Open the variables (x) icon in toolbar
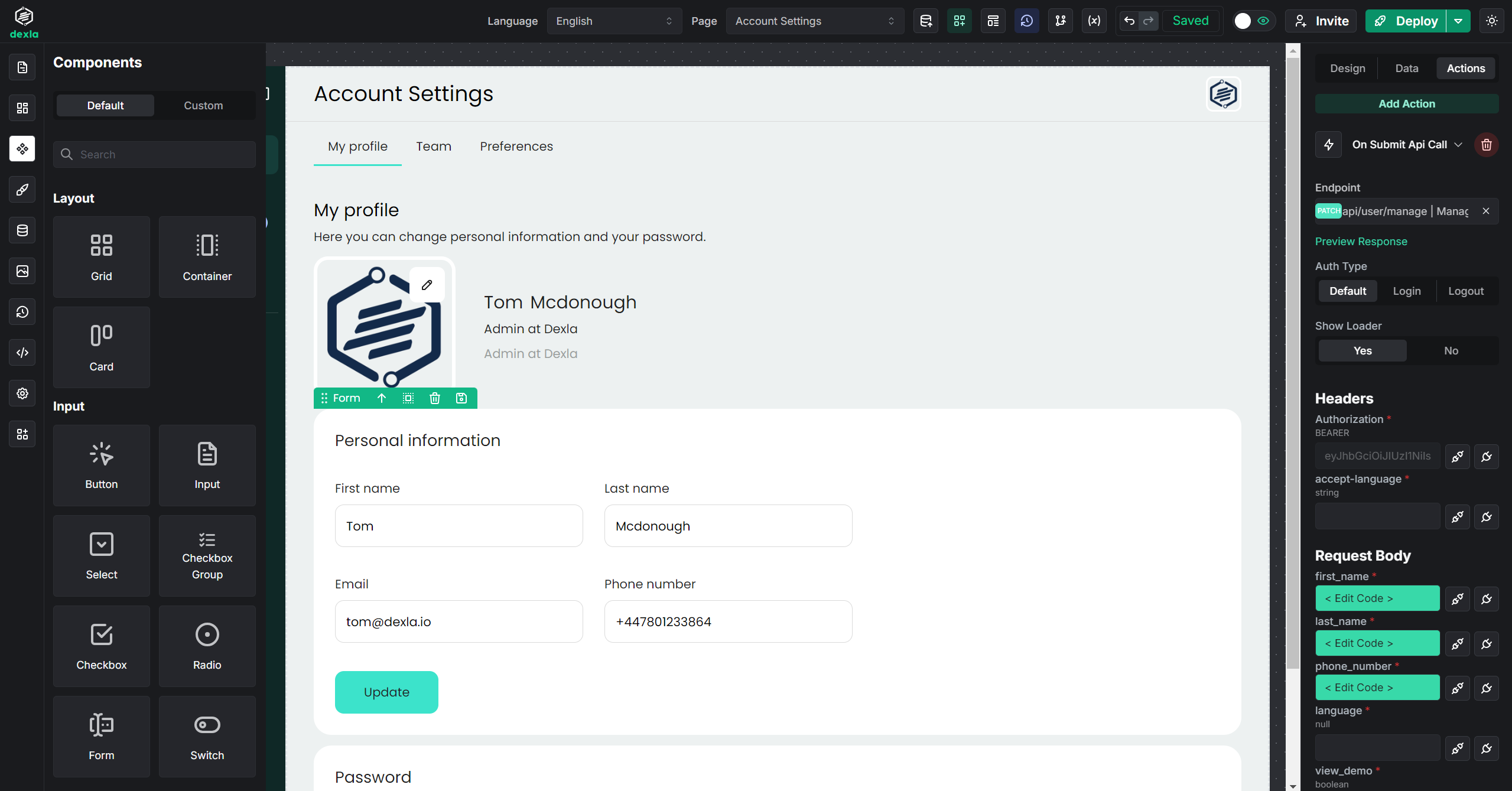Image resolution: width=1512 pixels, height=791 pixels. [1094, 21]
